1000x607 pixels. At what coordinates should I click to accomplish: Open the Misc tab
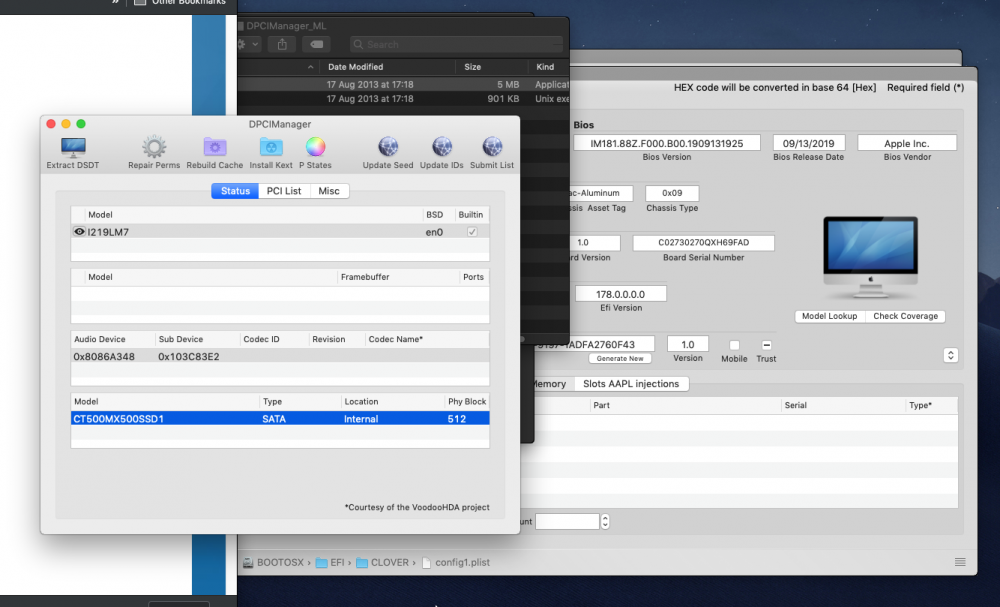tap(329, 191)
